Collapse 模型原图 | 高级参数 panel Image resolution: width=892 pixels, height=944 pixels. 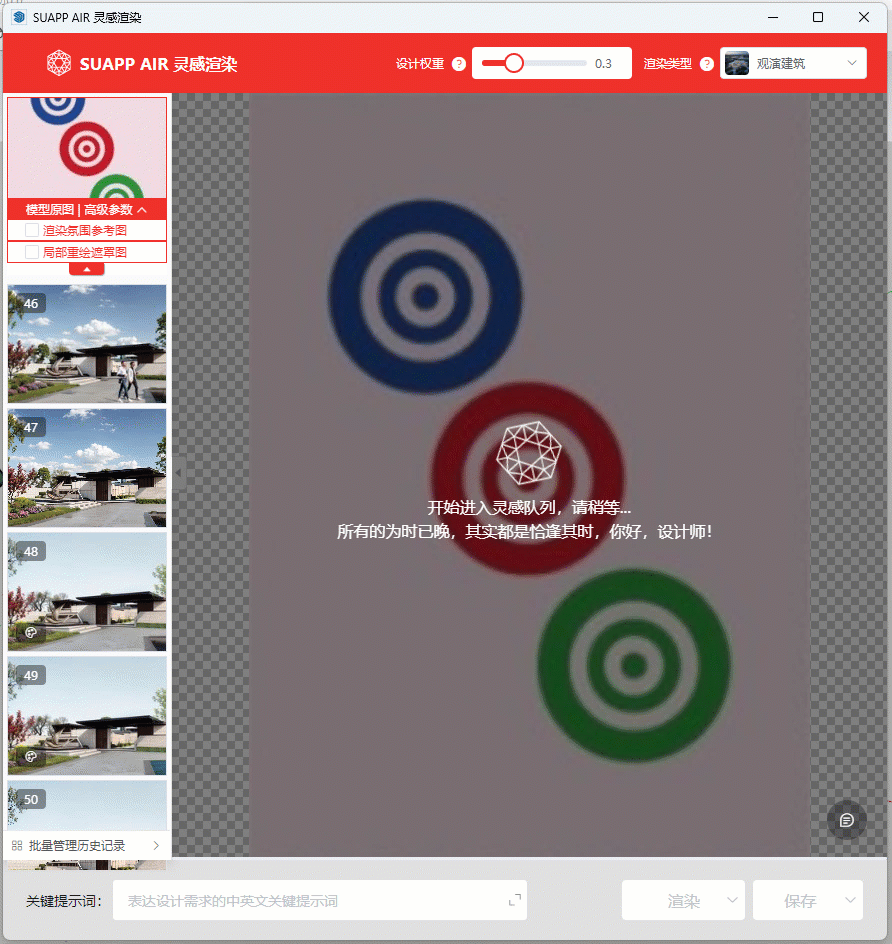87,210
